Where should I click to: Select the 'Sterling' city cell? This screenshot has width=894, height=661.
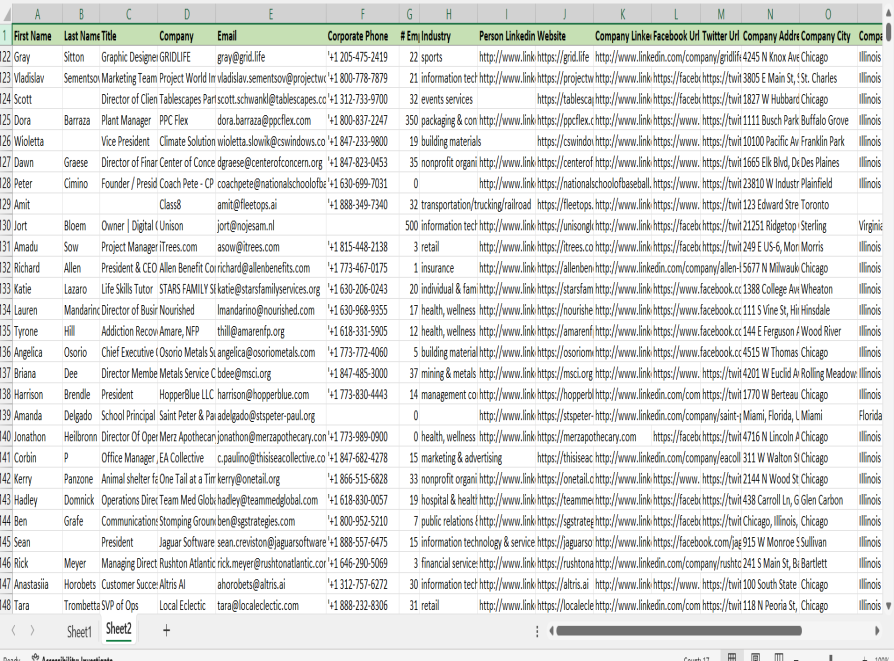(x=828, y=226)
